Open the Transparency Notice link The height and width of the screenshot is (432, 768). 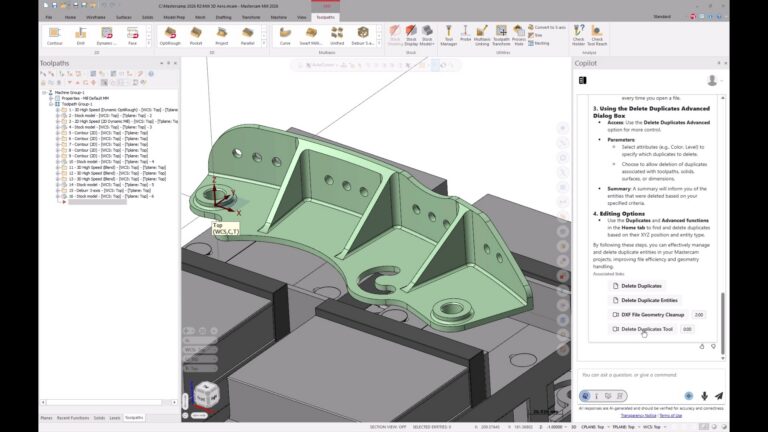(x=638, y=414)
